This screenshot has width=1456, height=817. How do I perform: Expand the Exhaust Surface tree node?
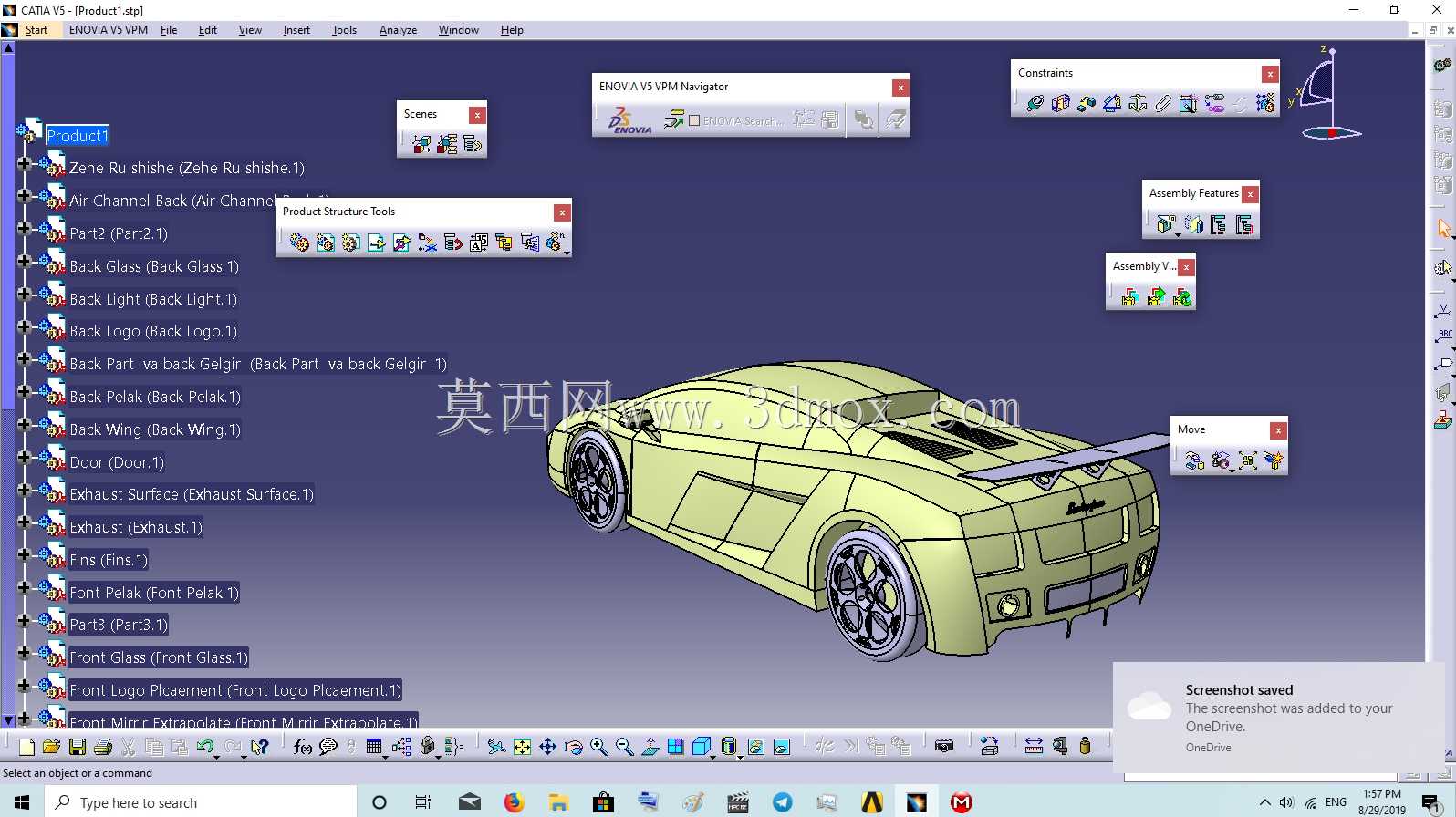click(x=25, y=491)
